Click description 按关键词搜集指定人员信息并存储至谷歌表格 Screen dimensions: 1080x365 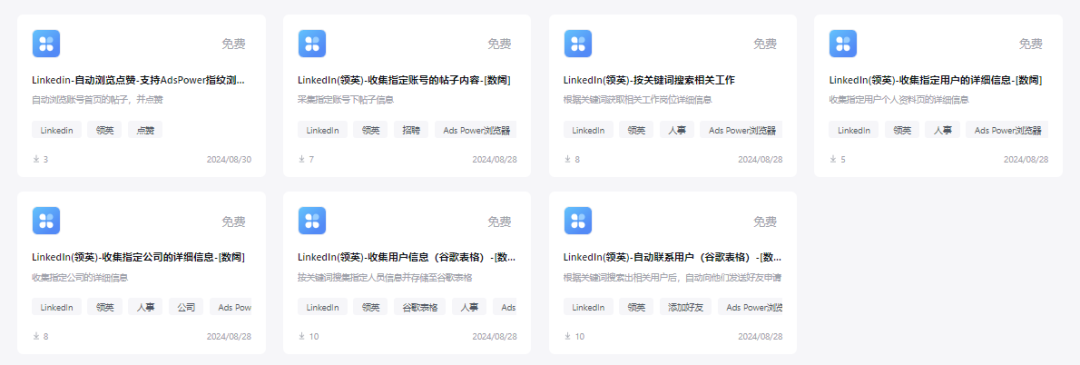(x=385, y=277)
